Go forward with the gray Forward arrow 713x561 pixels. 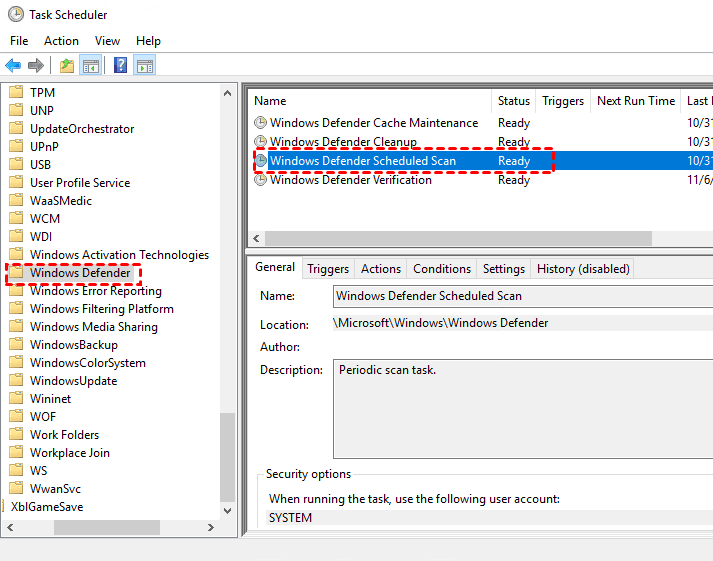(36, 65)
